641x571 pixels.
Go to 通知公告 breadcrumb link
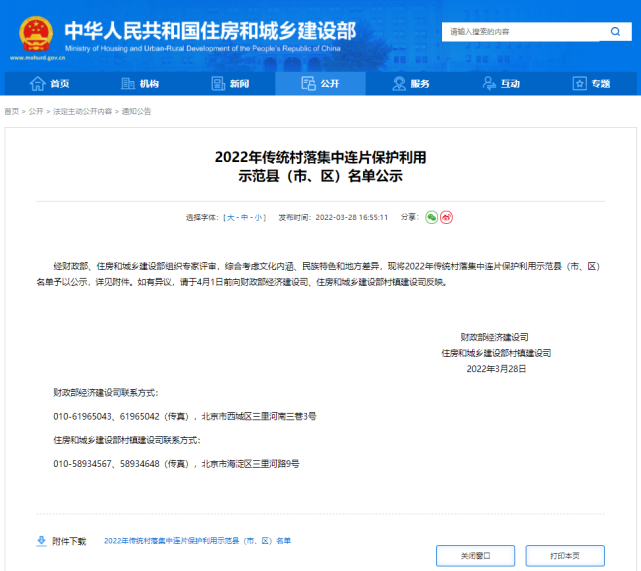[137, 112]
